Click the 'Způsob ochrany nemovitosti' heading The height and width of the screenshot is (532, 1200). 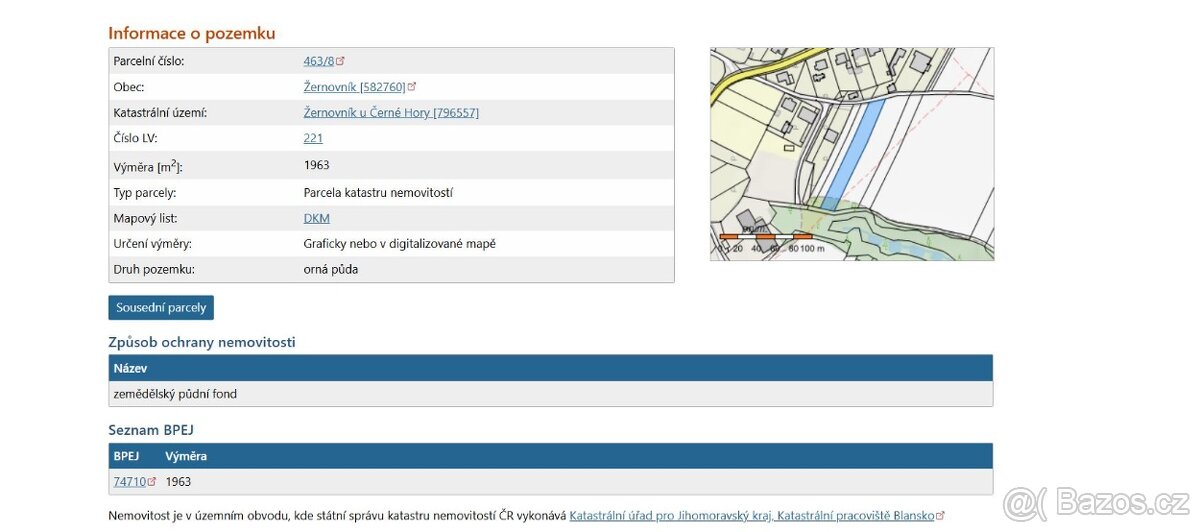point(202,342)
